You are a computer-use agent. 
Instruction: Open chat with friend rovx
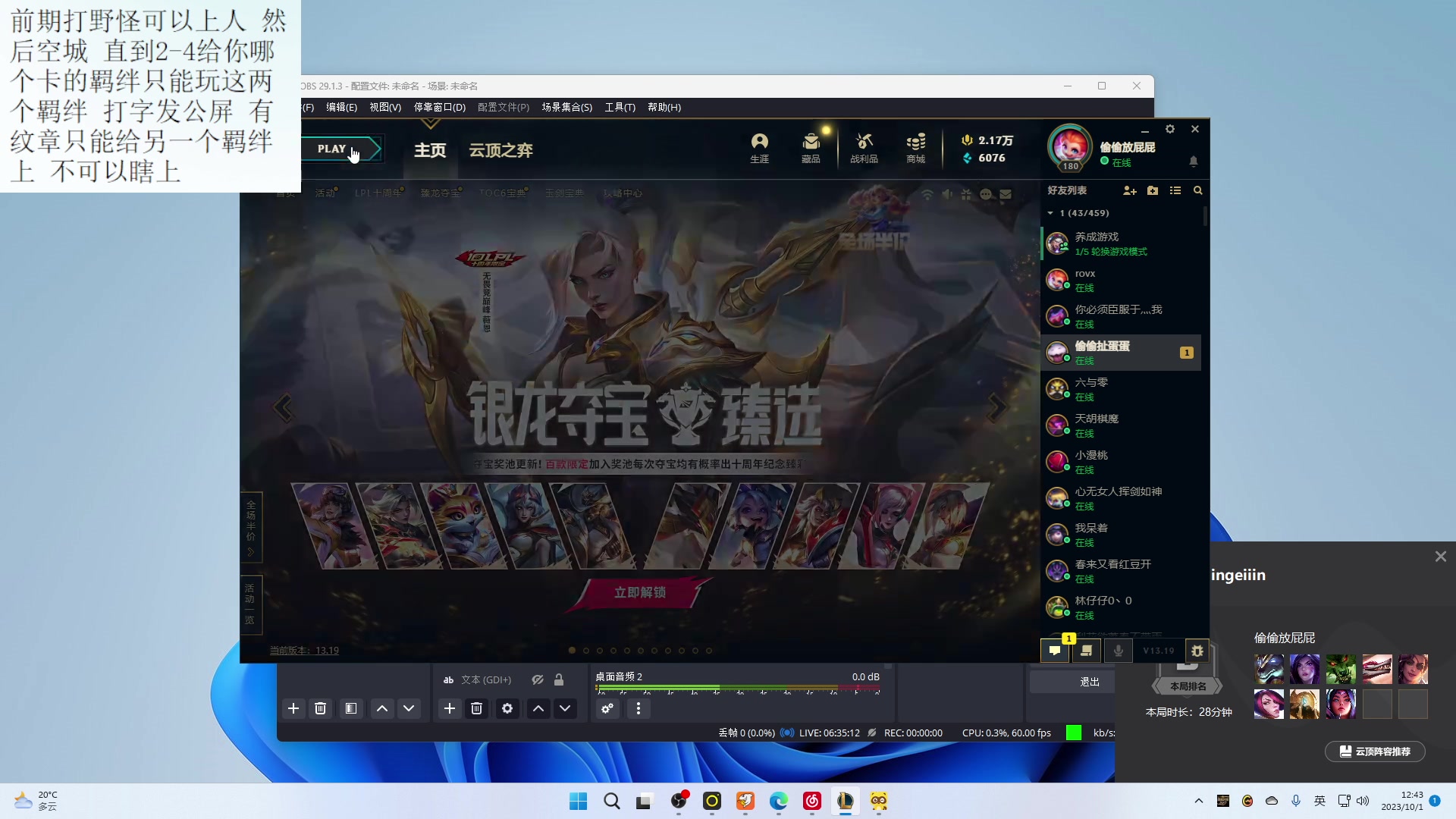coord(1121,281)
